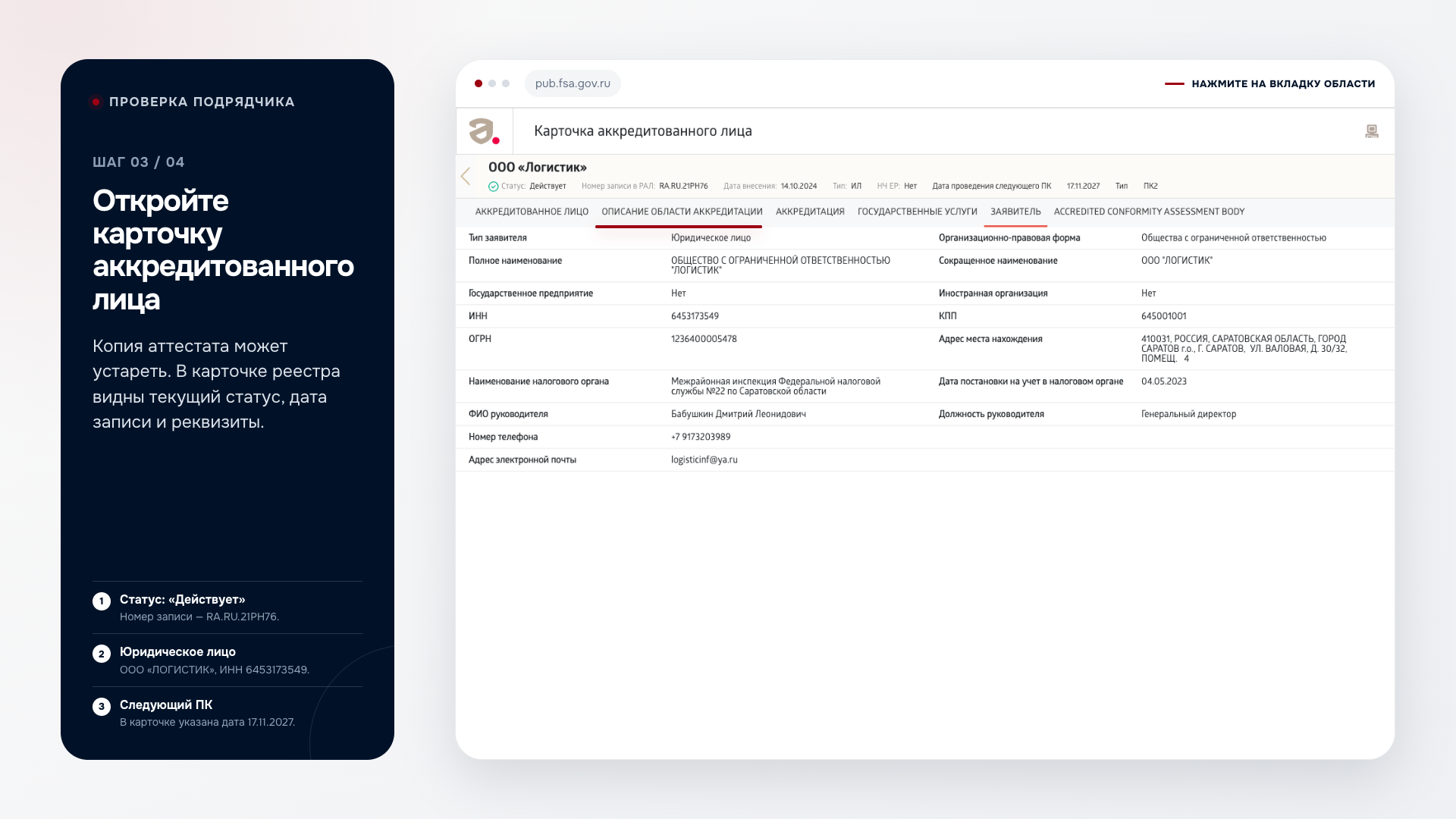Screen dimensions: 1456x819
Task: Select the KPP value 645001001
Action: coord(1163,316)
